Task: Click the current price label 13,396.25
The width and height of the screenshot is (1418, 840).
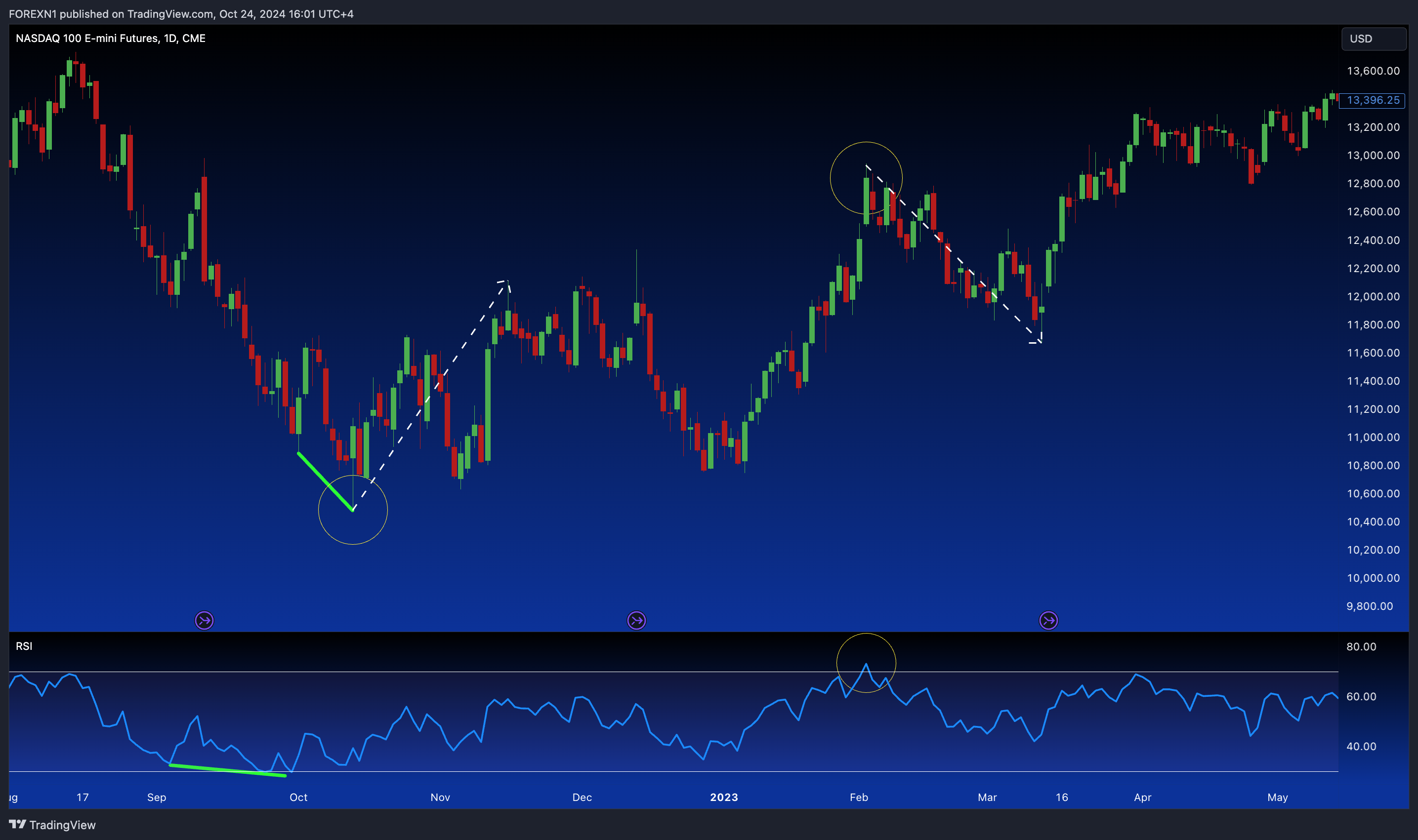Action: point(1373,100)
